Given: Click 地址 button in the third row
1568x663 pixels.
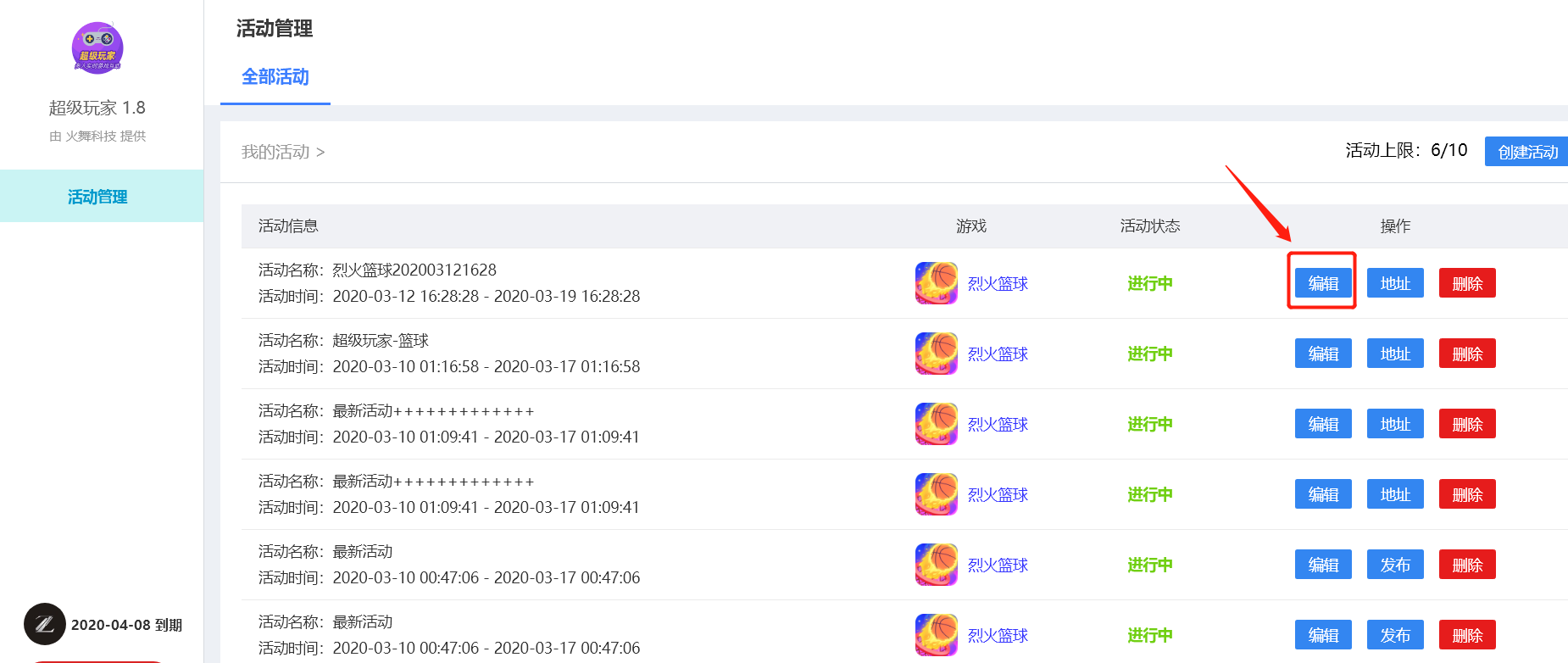Looking at the screenshot, I should pyautogui.click(x=1395, y=424).
